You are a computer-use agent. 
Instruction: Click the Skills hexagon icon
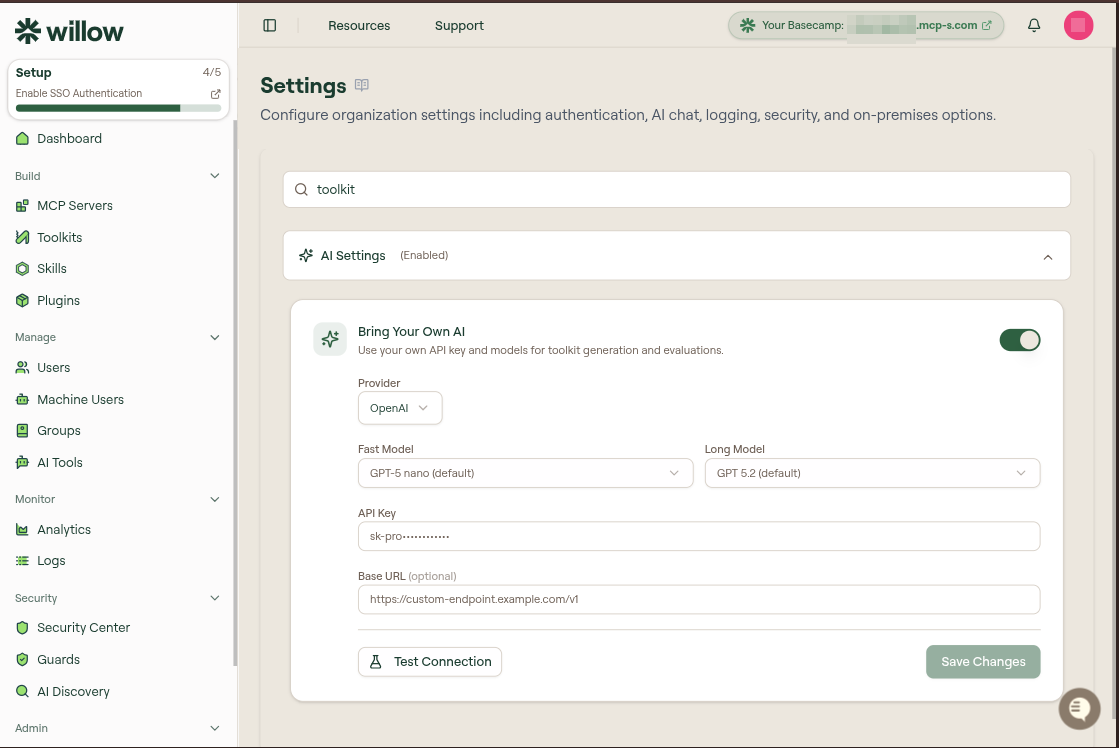22,268
